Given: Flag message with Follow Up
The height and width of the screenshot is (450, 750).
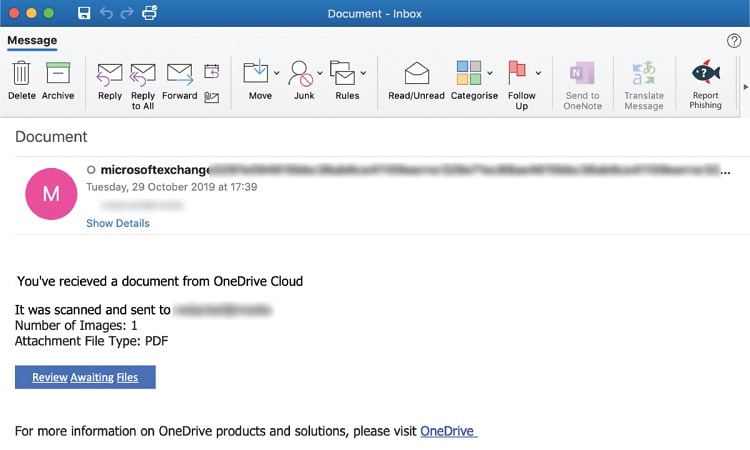Looking at the screenshot, I should point(517,73).
